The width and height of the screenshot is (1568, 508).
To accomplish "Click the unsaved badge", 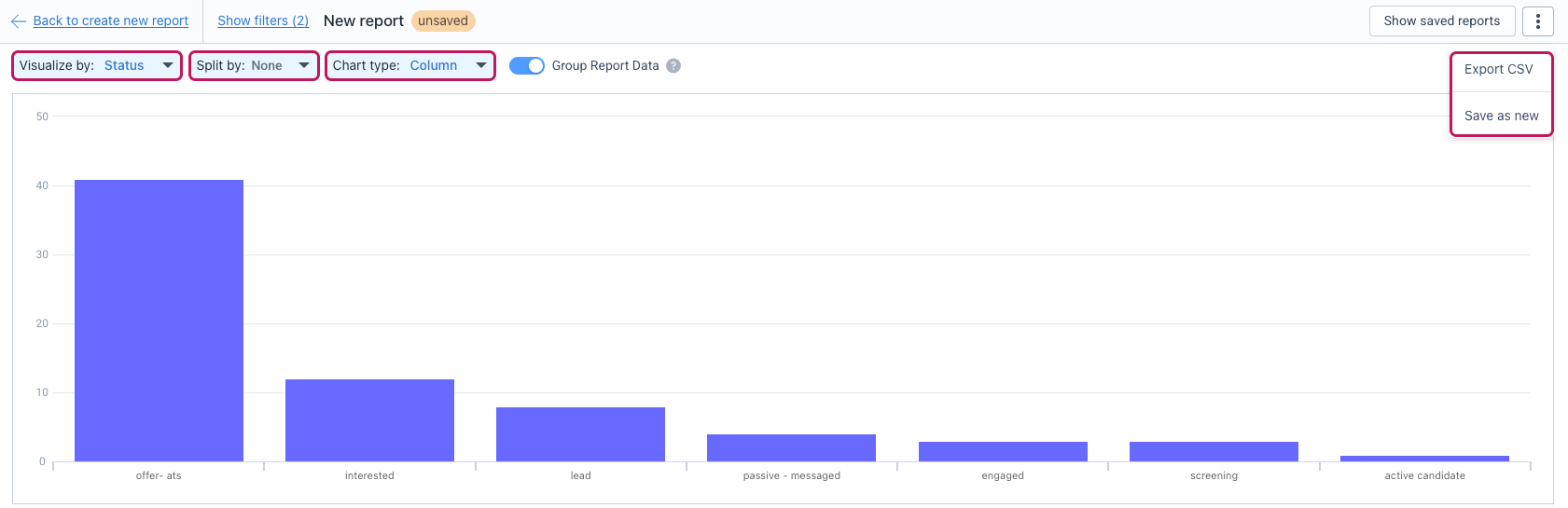I will coord(443,20).
